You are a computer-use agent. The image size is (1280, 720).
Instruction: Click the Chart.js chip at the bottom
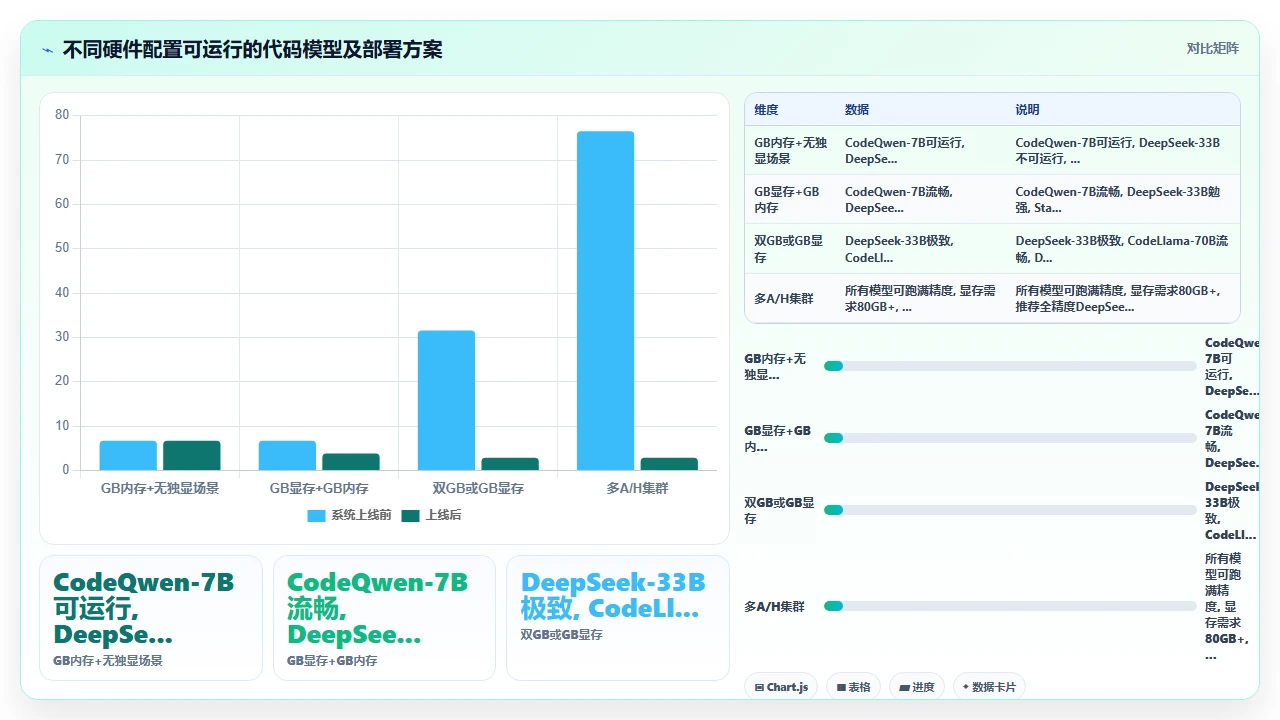pos(781,687)
